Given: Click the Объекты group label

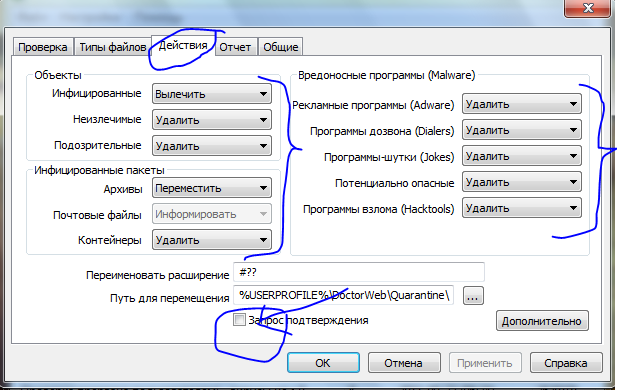Looking at the screenshot, I should click(x=58, y=75).
